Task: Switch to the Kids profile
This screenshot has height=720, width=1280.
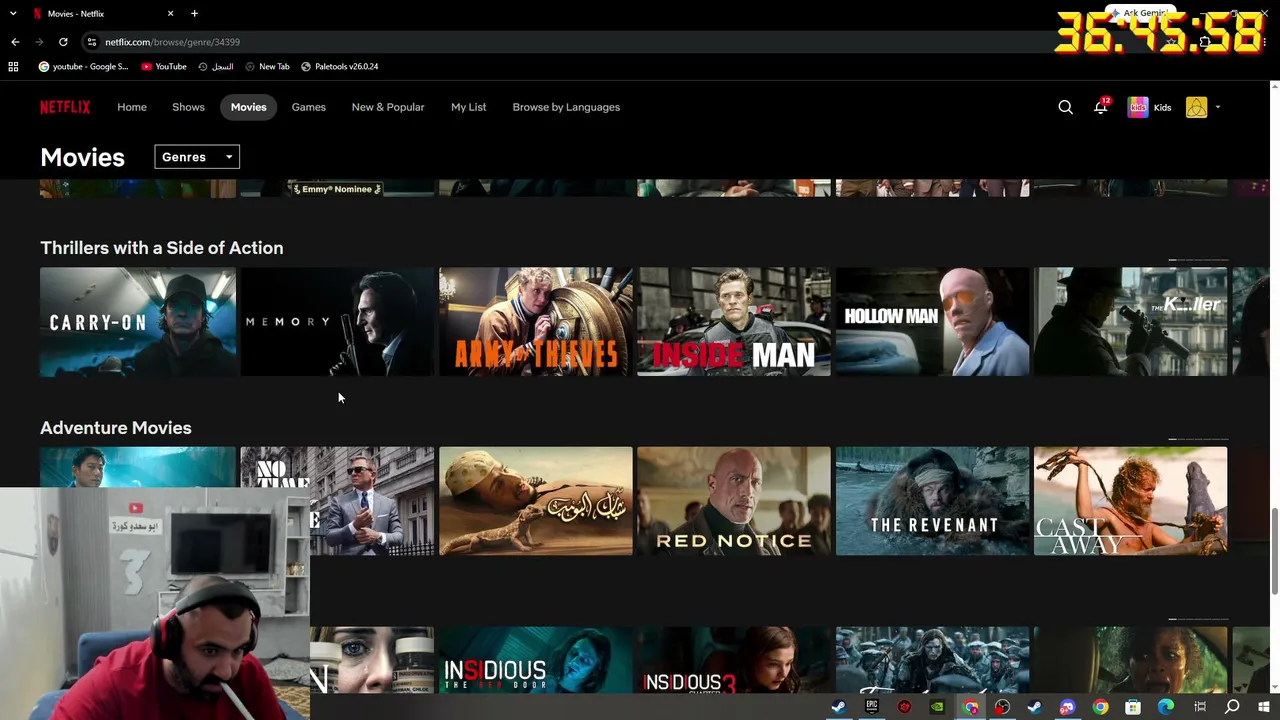Action: point(1149,107)
